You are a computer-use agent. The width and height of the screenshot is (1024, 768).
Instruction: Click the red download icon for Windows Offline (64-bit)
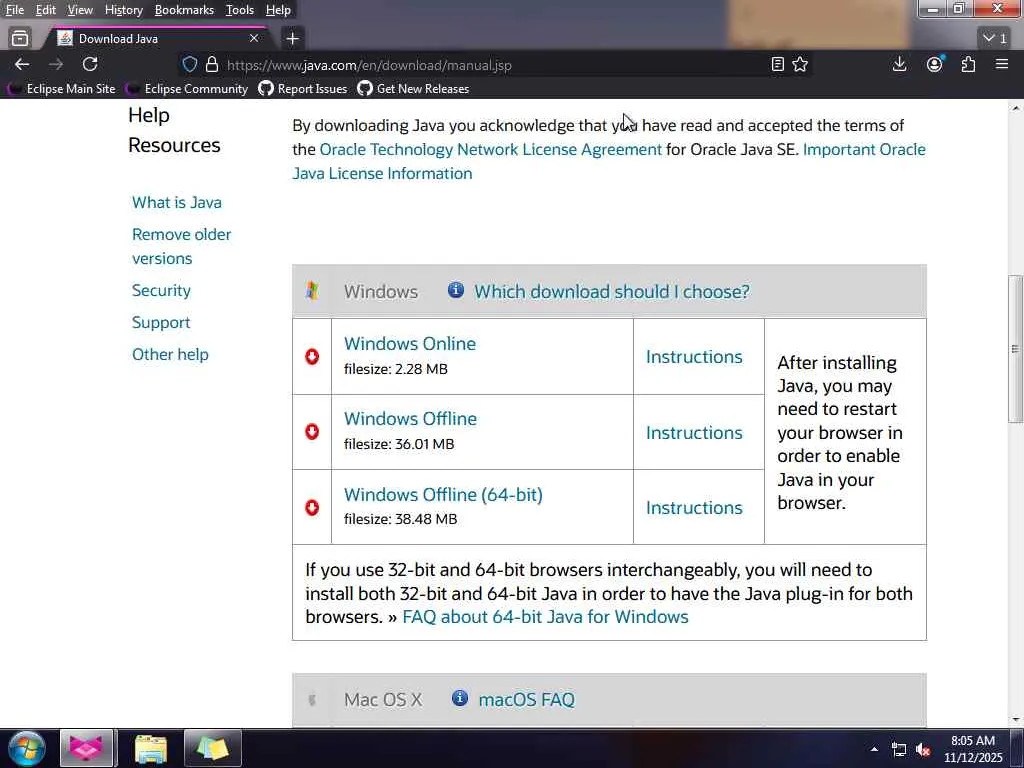click(x=312, y=507)
